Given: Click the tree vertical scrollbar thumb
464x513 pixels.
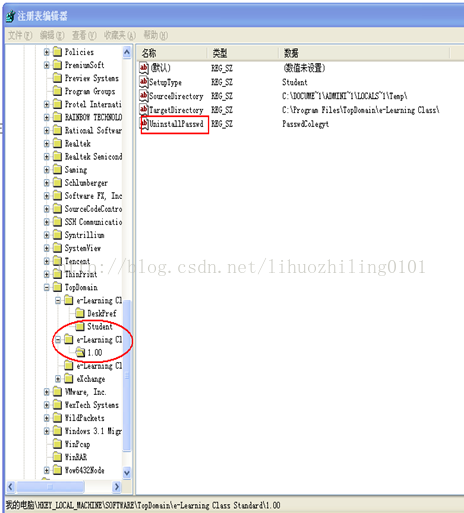Looking at the screenshot, I should [x=127, y=376].
